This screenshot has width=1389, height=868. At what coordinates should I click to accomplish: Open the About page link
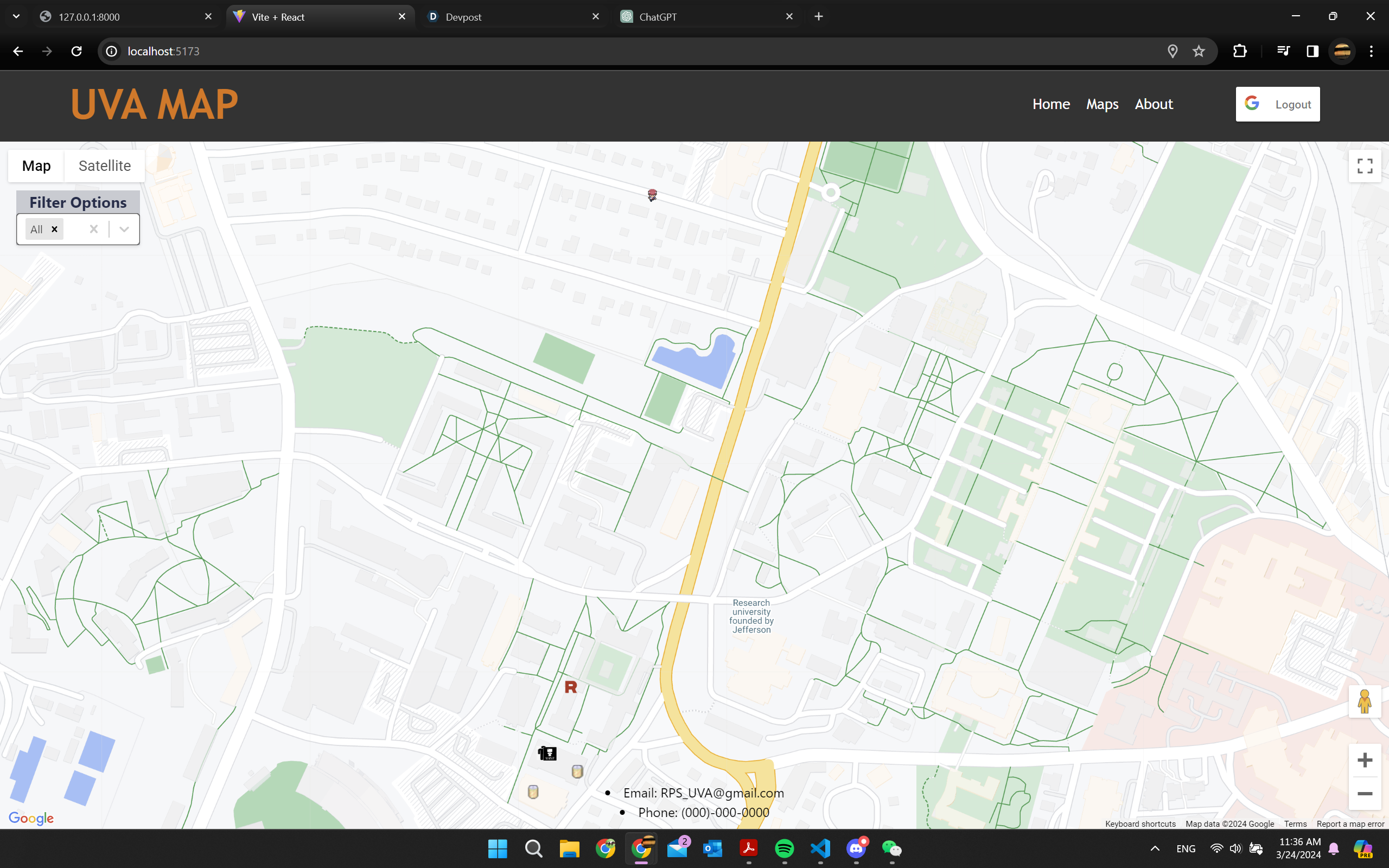pos(1154,105)
